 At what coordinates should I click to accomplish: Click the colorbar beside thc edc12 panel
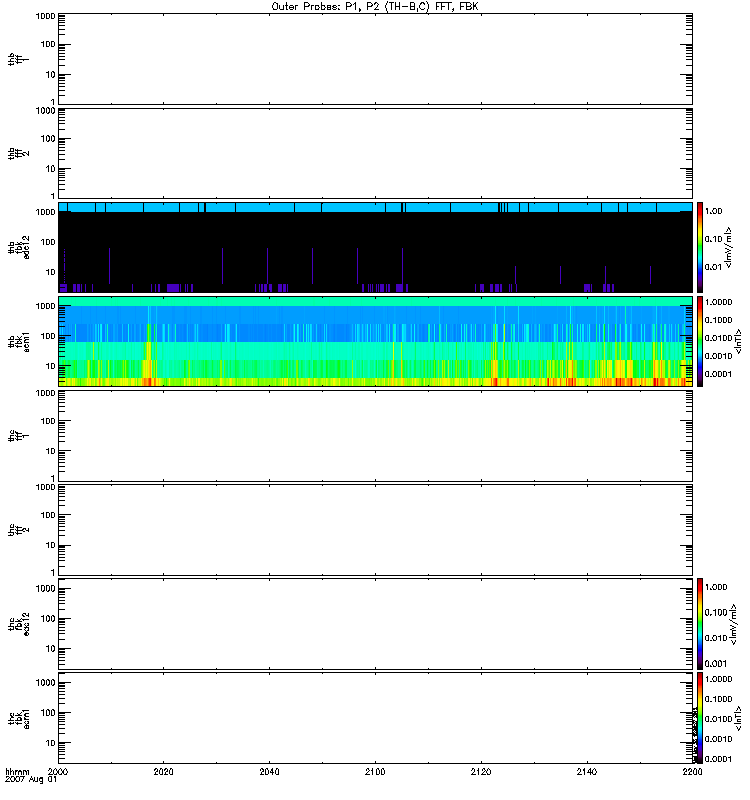700,623
